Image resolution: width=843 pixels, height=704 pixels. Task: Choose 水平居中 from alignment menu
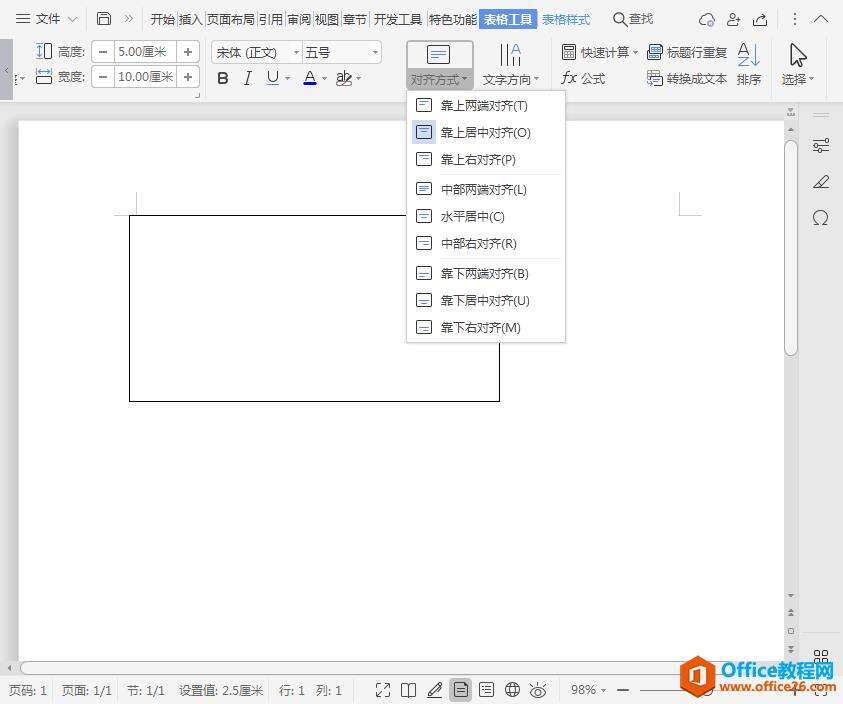click(x=472, y=216)
